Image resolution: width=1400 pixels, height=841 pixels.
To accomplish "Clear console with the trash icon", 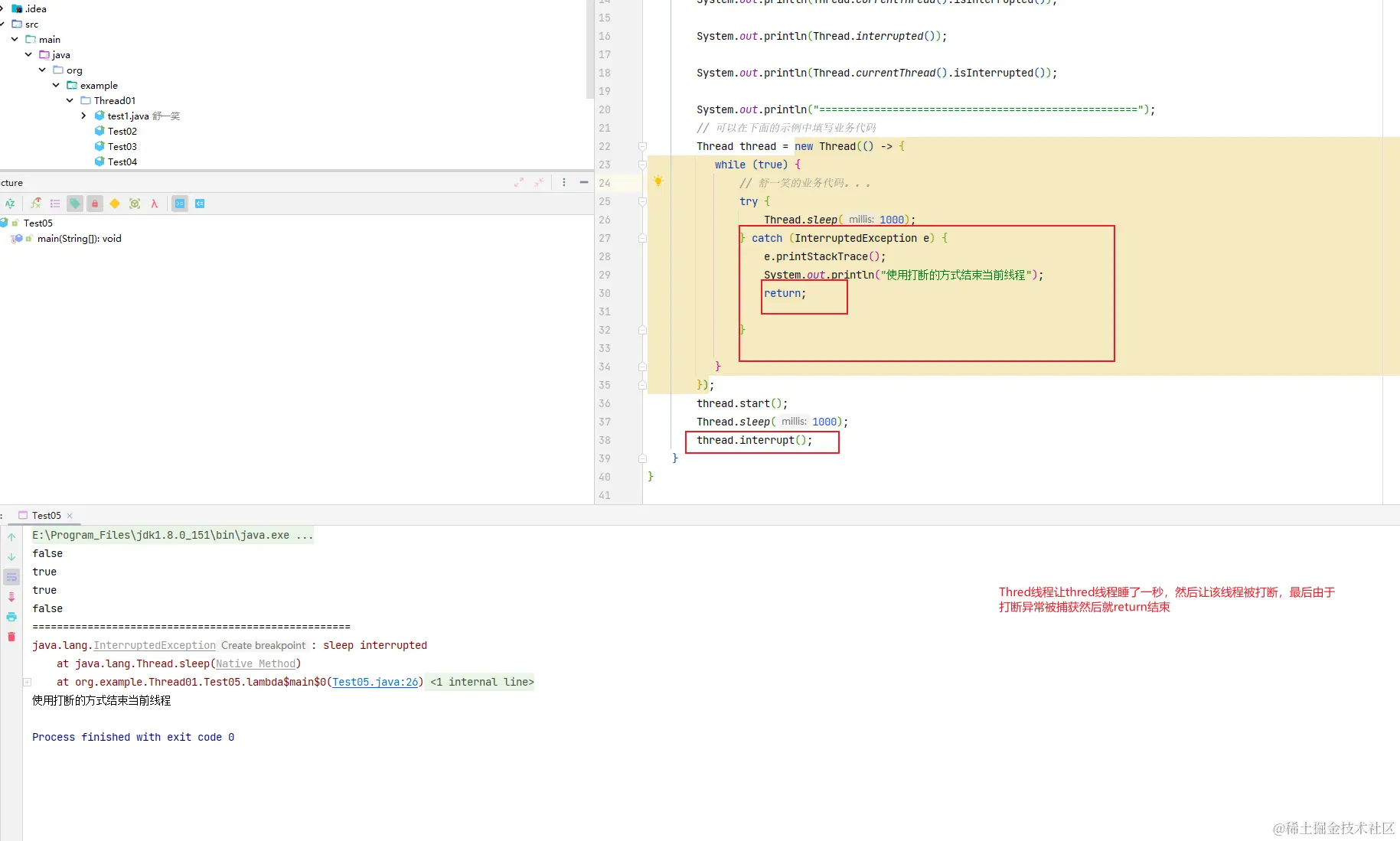I will pos(11,637).
